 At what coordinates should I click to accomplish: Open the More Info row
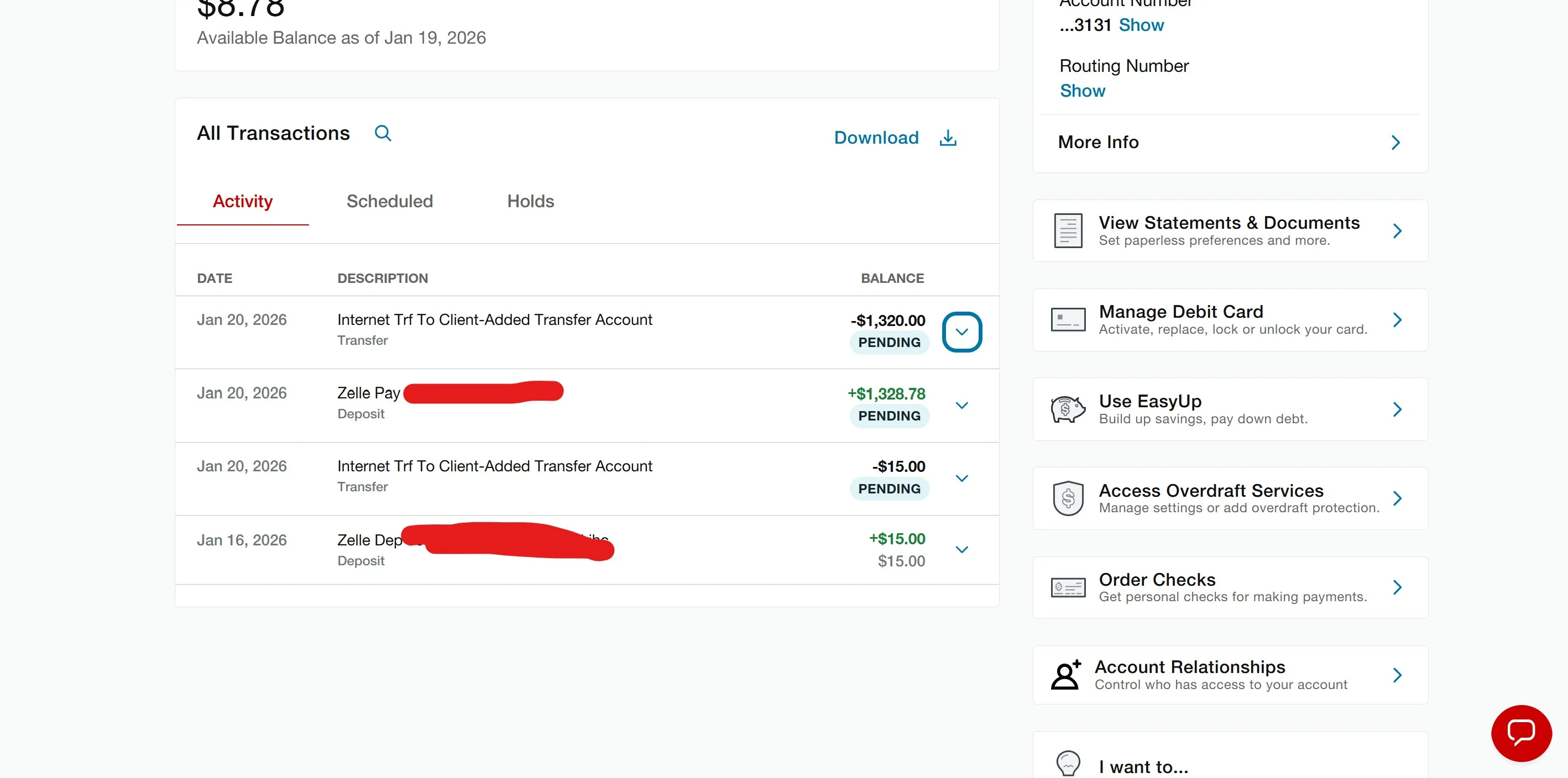tap(1230, 143)
